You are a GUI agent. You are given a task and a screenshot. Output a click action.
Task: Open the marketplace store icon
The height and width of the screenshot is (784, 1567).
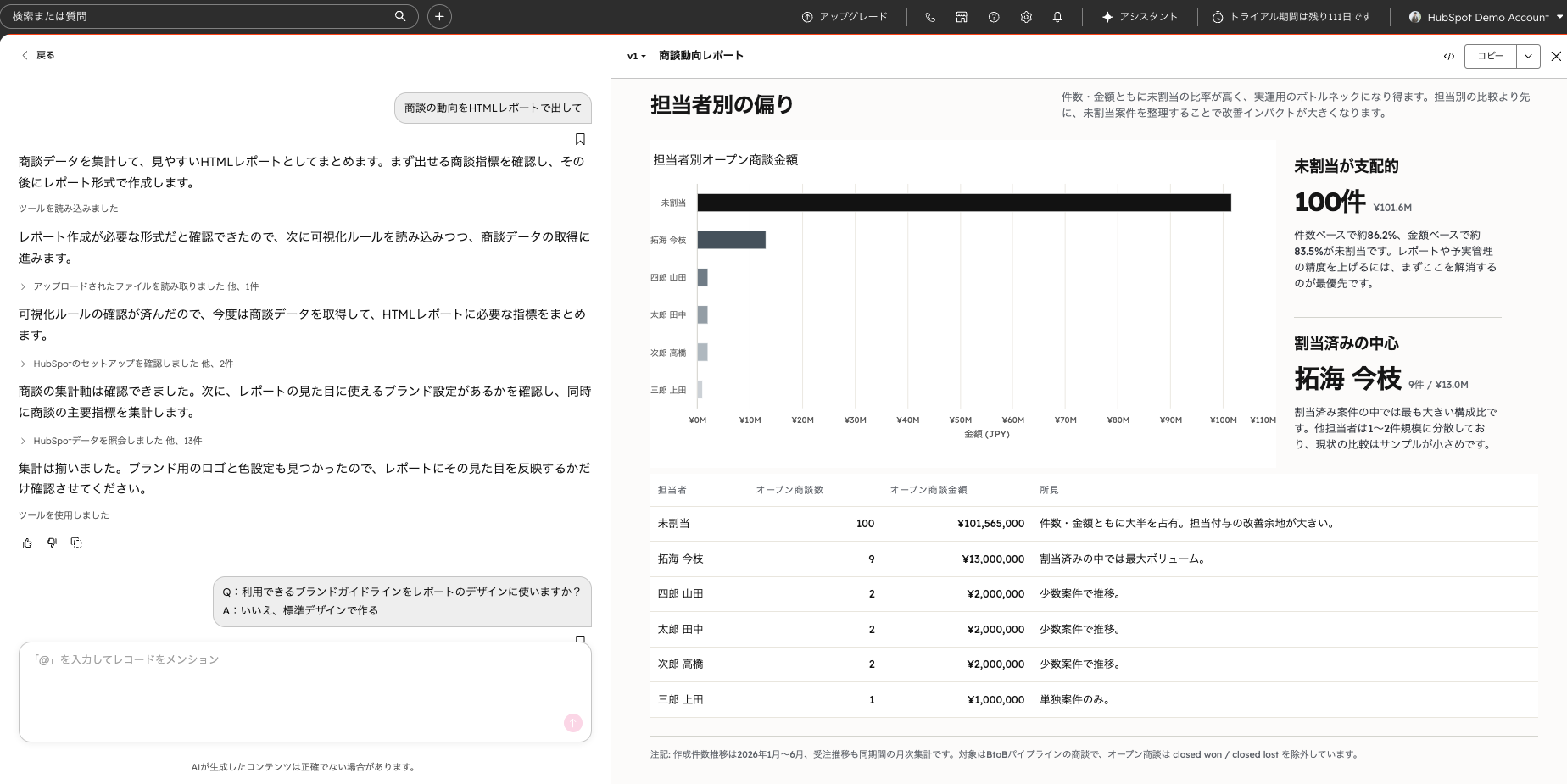[x=962, y=17]
